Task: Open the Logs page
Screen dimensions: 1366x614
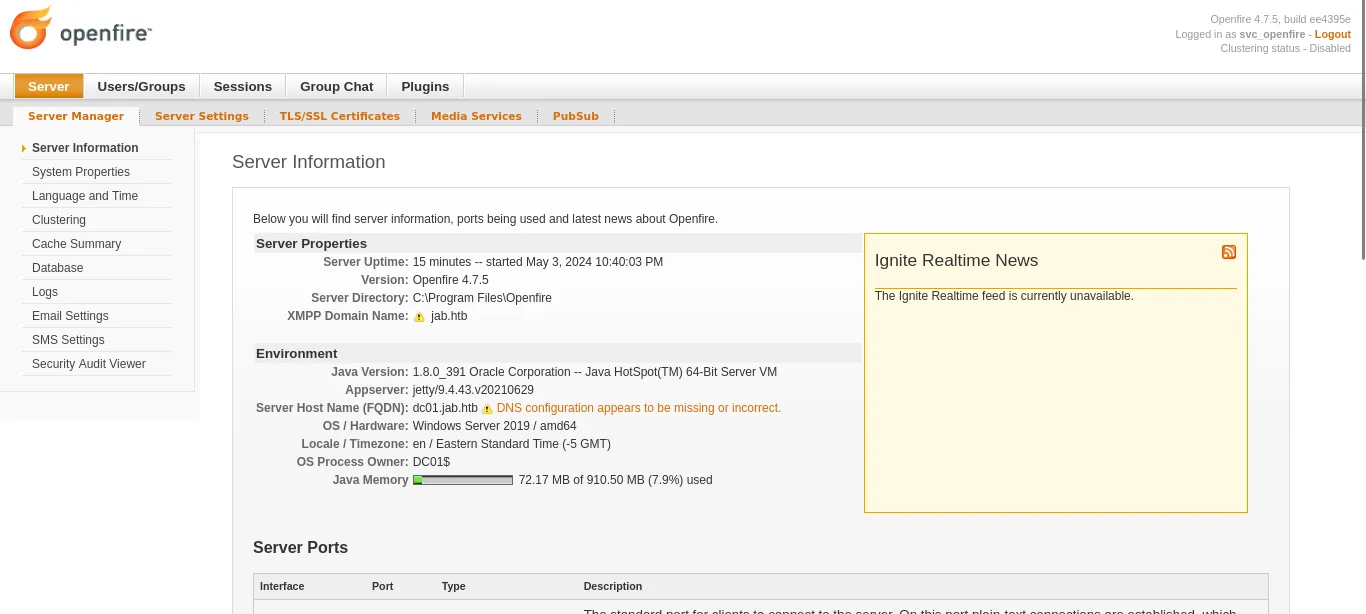Action: 45,292
